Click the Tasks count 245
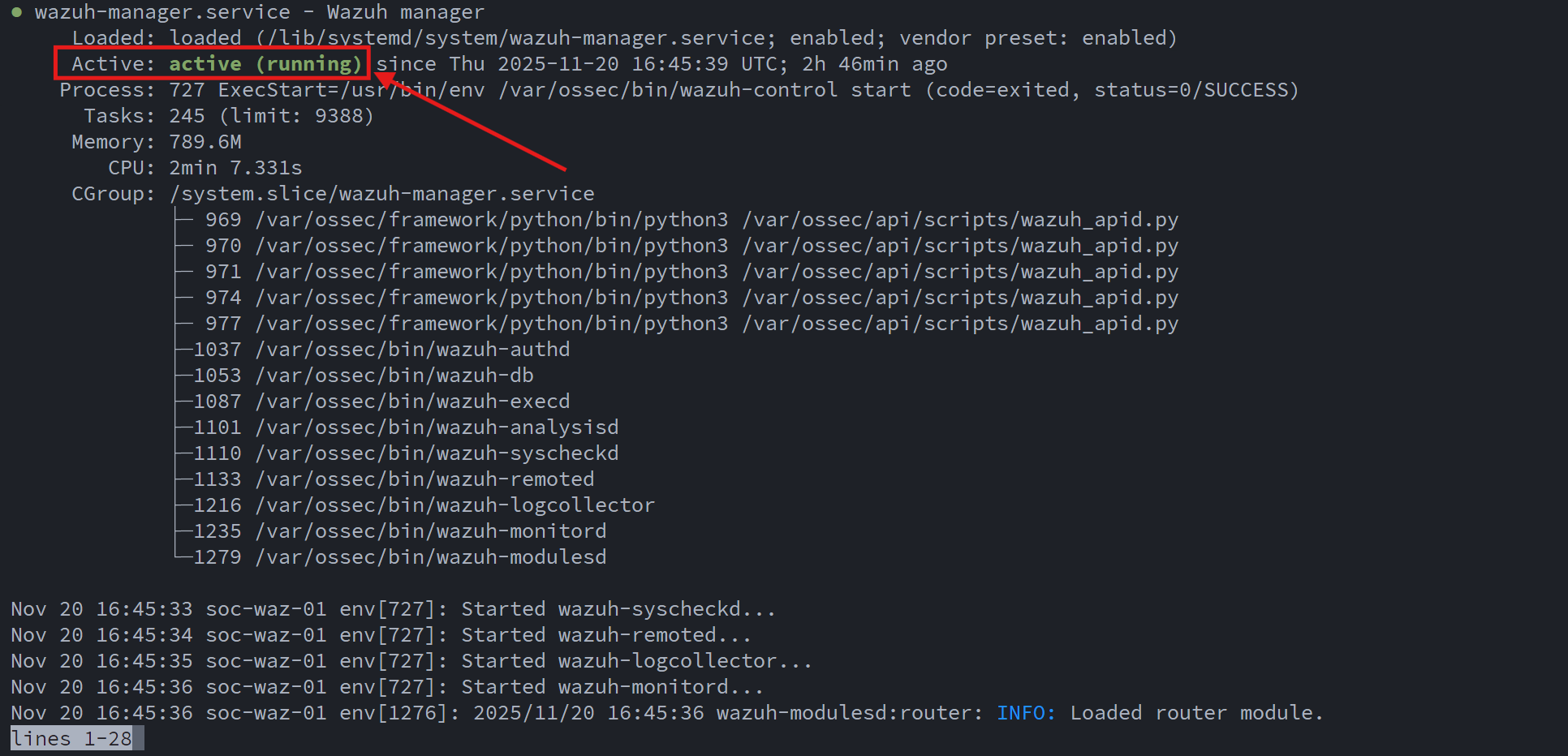 tap(187, 116)
